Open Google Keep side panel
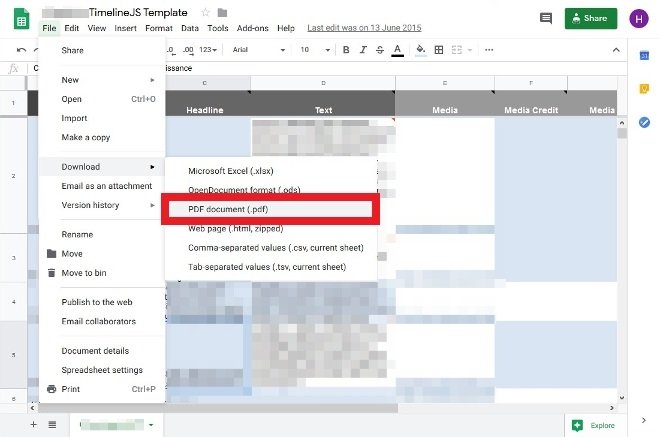Screen dimensions: 660x437 pos(644,88)
